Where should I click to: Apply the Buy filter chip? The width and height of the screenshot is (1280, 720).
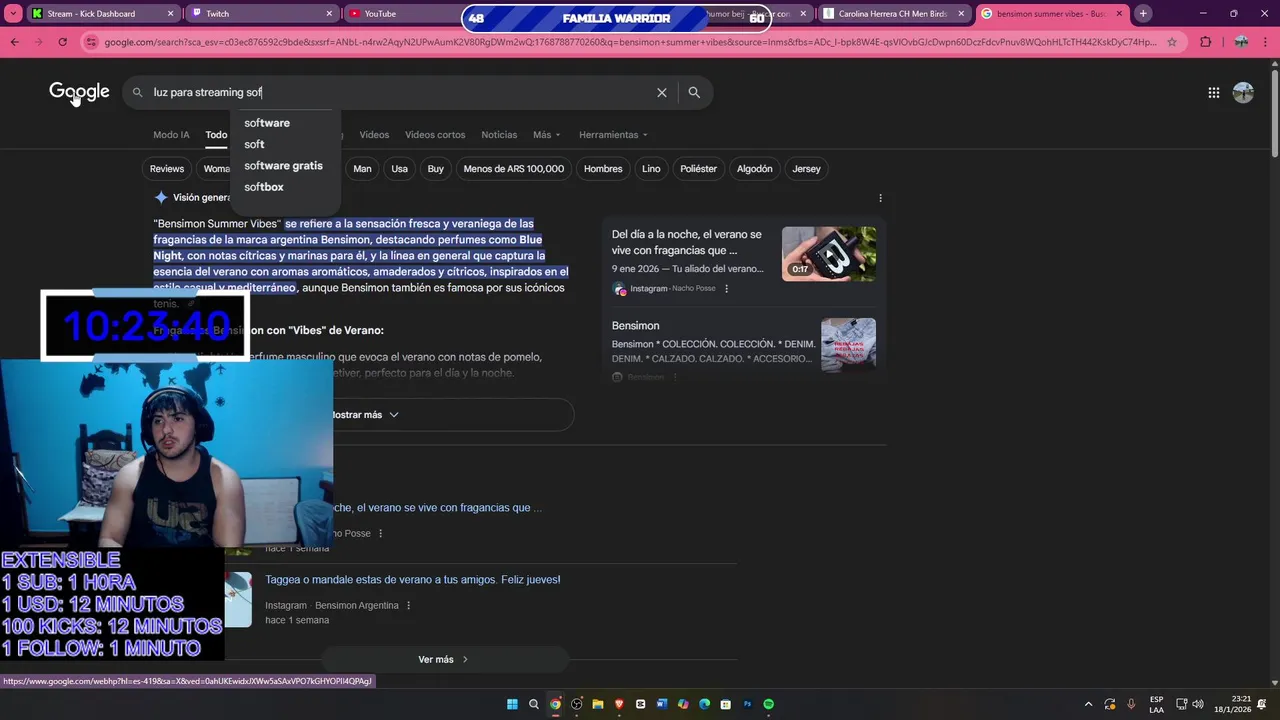(435, 169)
